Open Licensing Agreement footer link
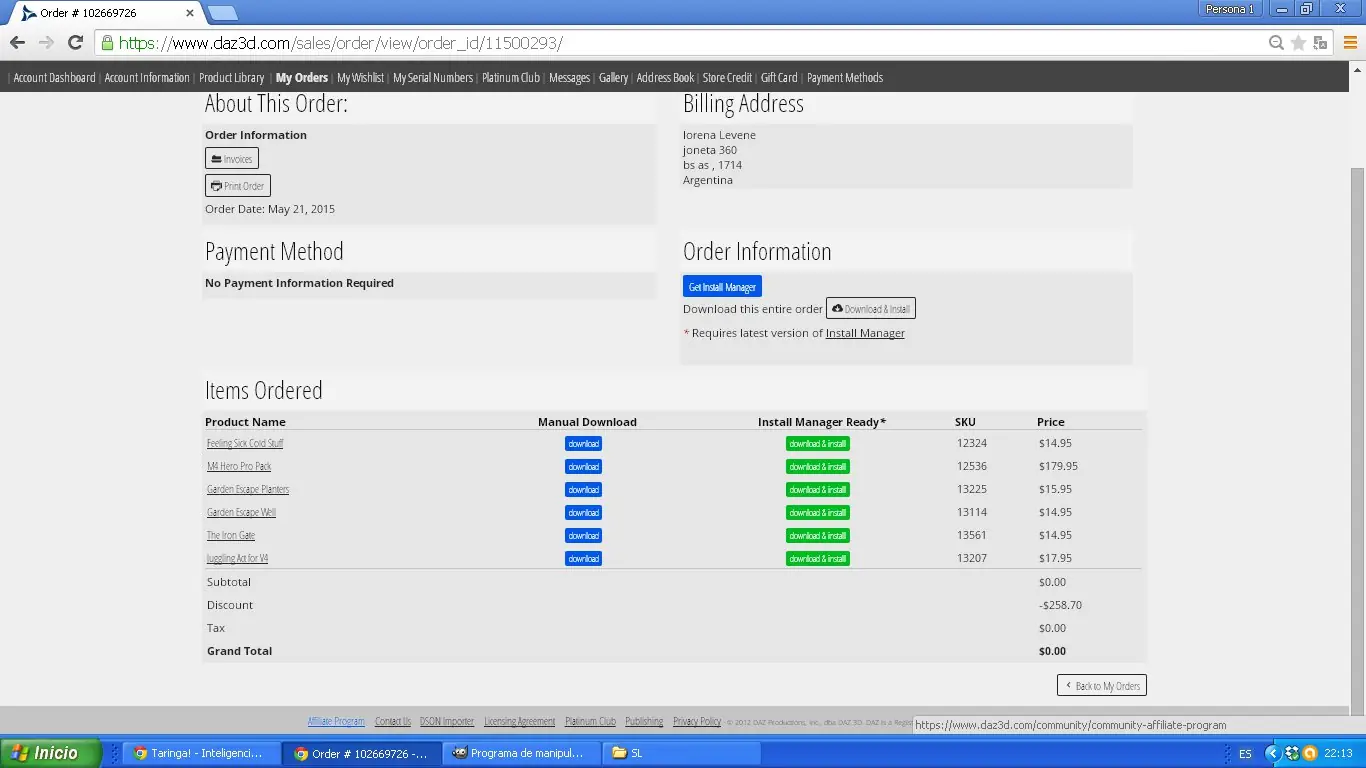 click(519, 721)
